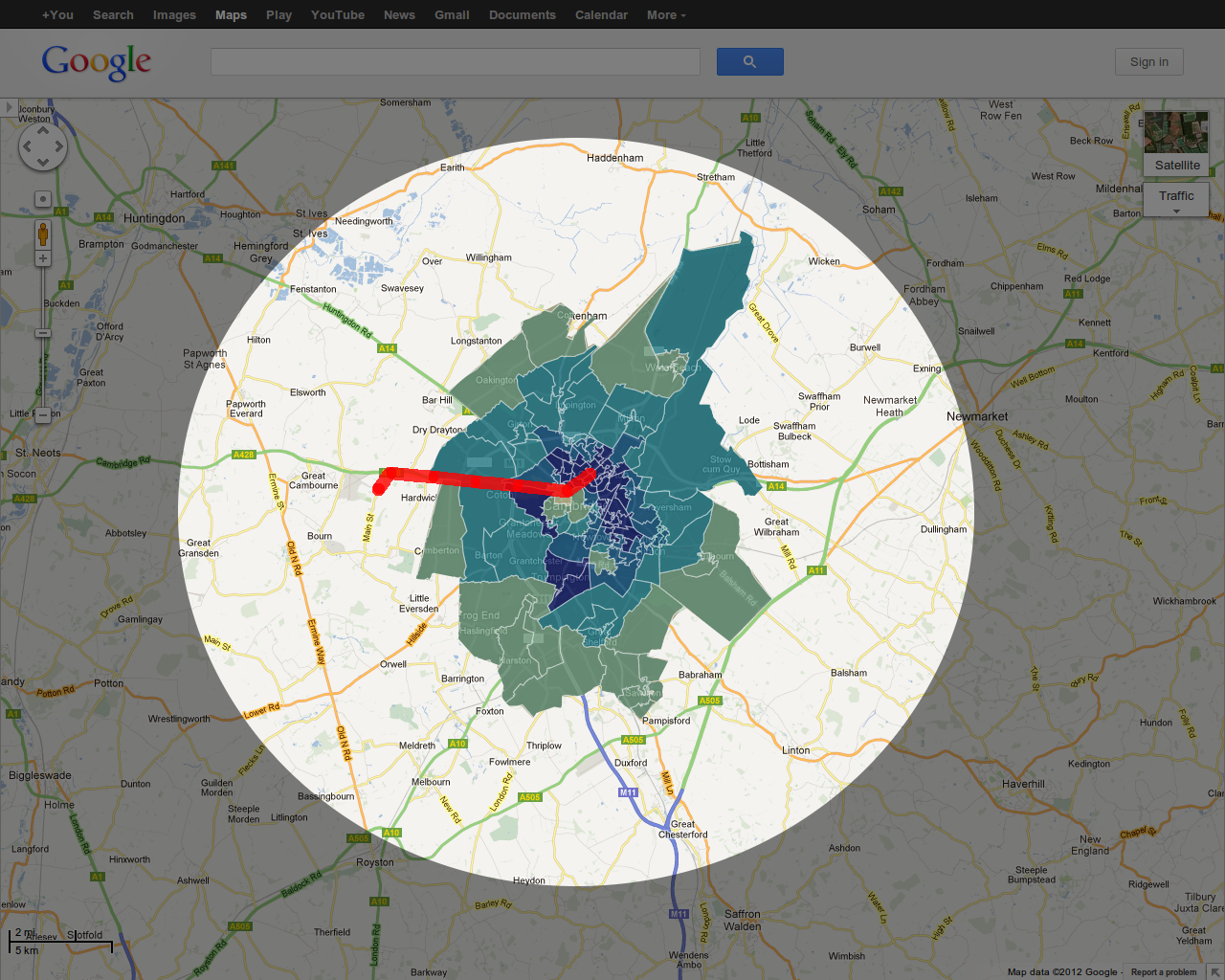
Task: Click the Bottisham village label
Action: coord(768,464)
